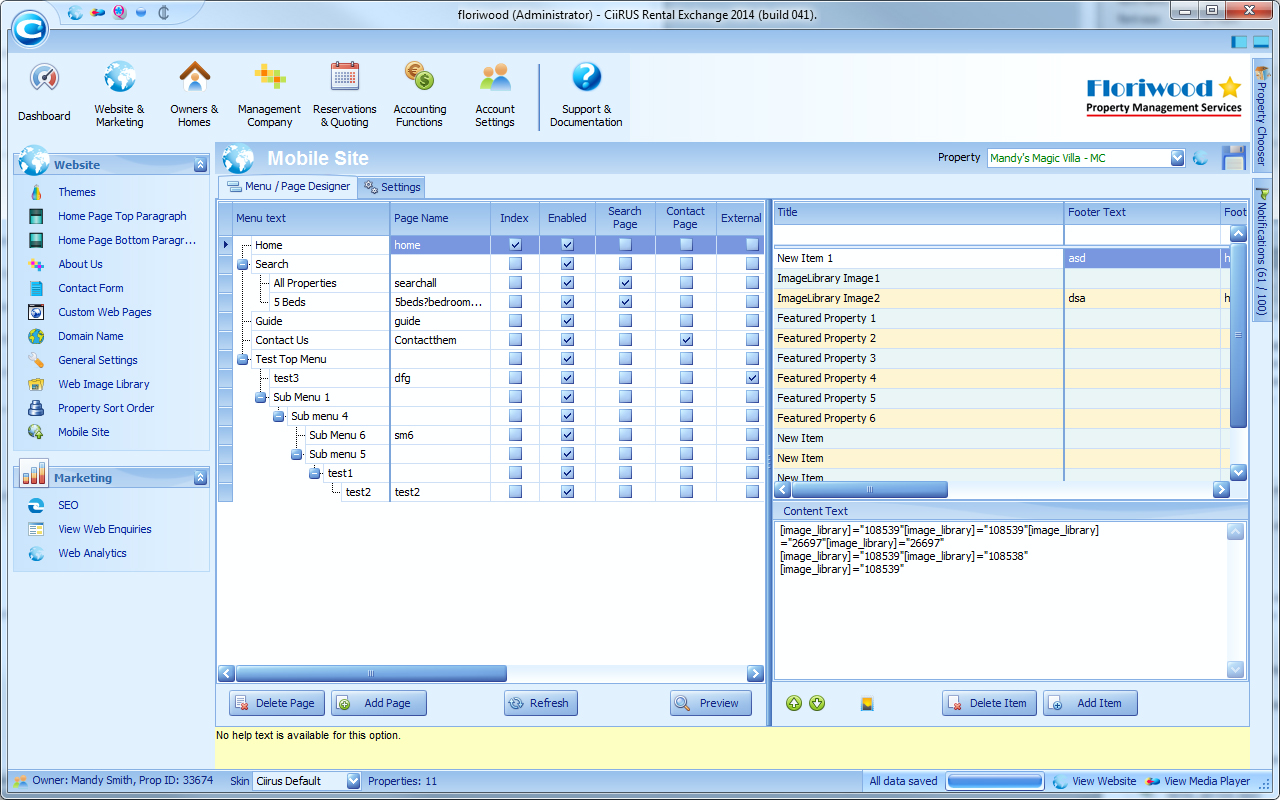Switch to the Settings tab
Image resolution: width=1280 pixels, height=800 pixels.
pos(392,187)
